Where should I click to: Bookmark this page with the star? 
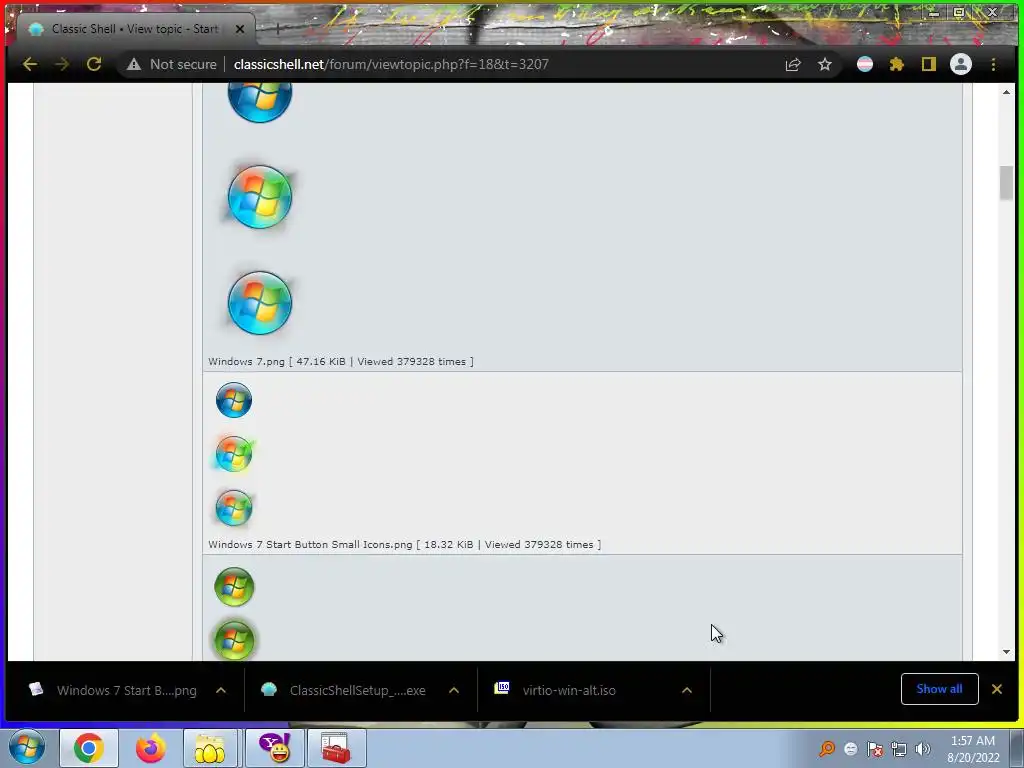825,64
